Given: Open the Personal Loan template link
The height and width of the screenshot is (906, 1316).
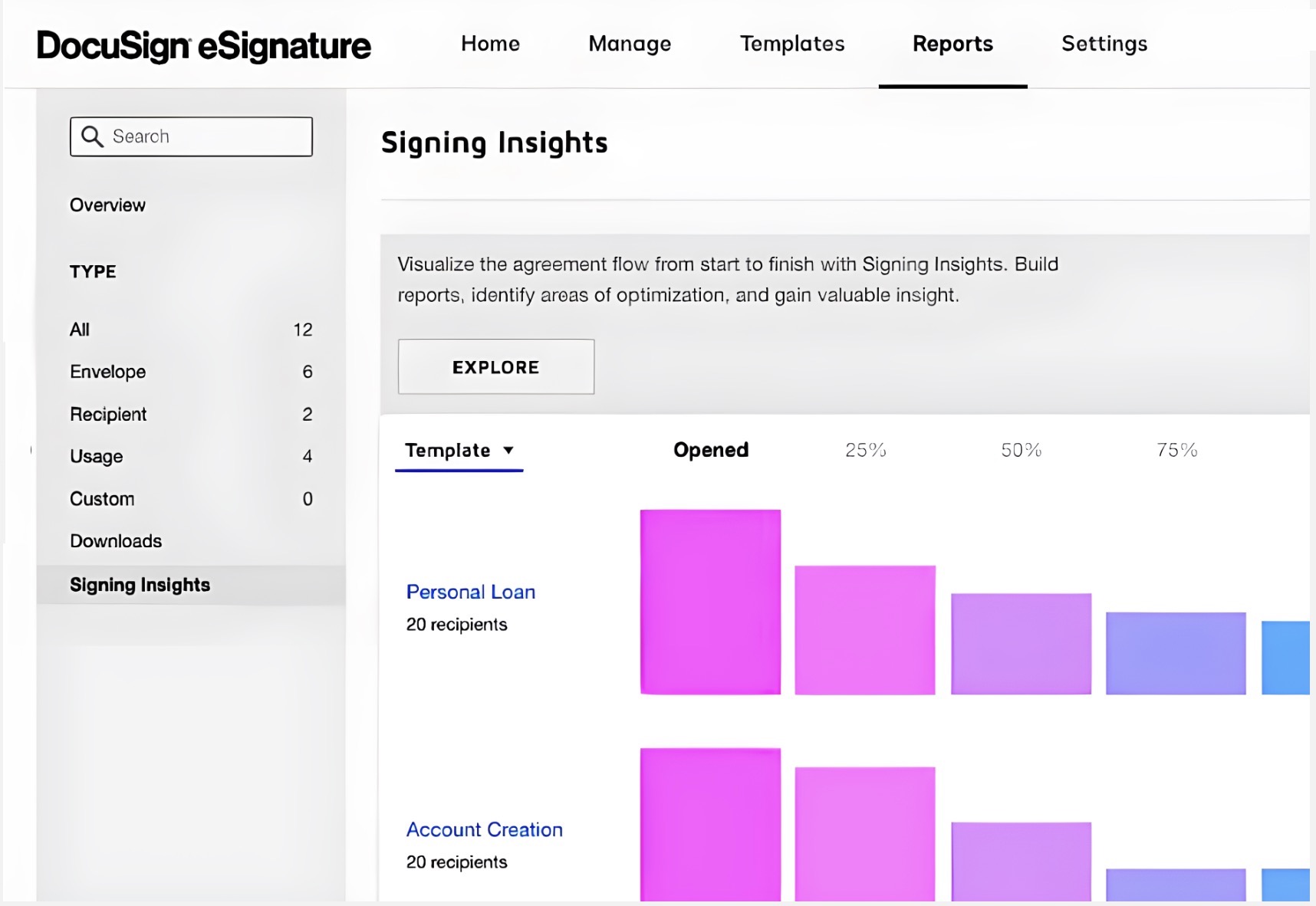Looking at the screenshot, I should [x=471, y=592].
